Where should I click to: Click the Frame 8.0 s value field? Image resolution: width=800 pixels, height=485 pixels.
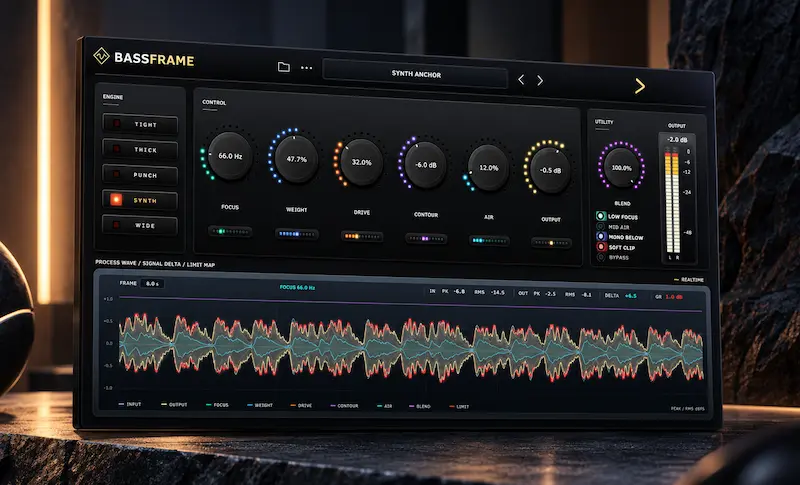pos(152,284)
